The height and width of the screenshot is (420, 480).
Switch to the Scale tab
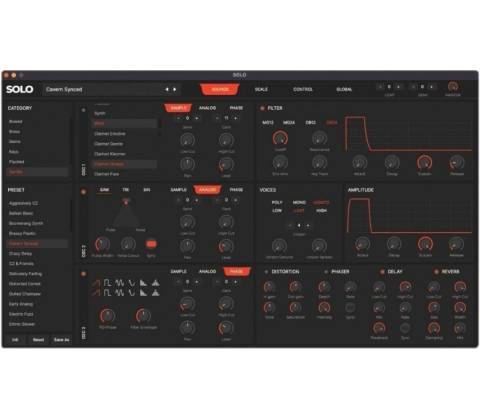(261, 89)
